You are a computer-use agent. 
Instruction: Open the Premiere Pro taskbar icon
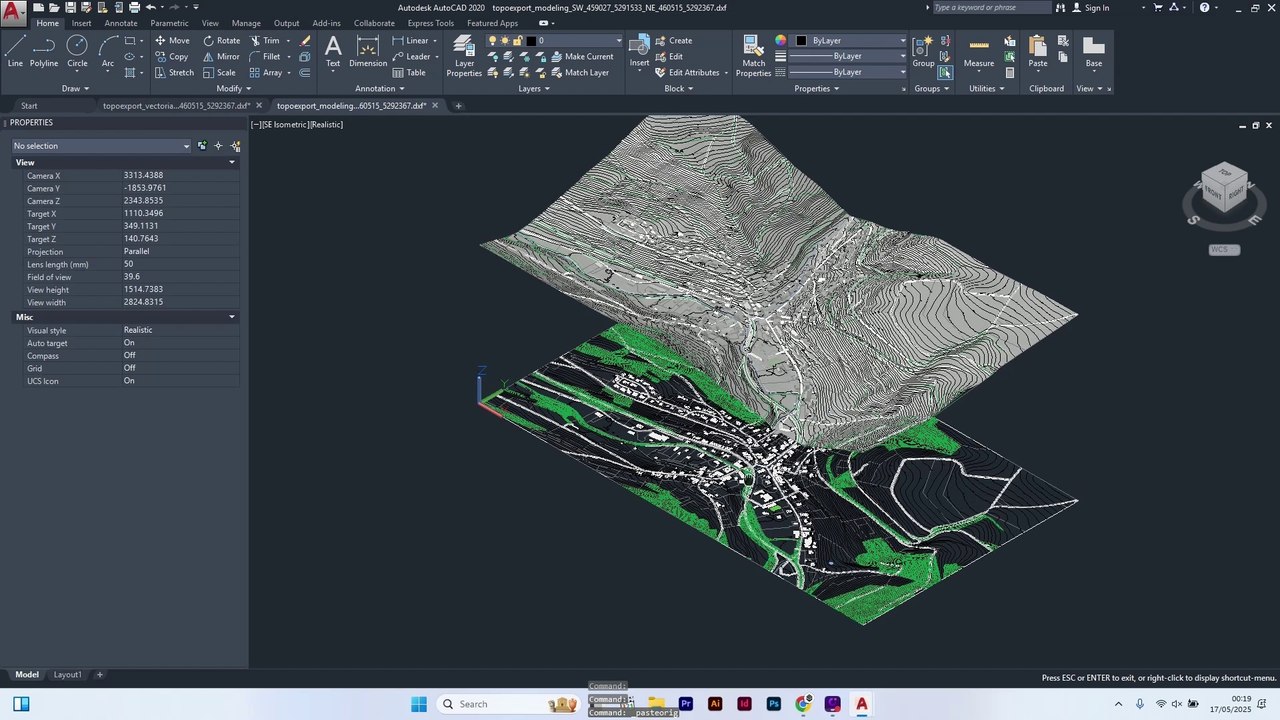tap(686, 704)
